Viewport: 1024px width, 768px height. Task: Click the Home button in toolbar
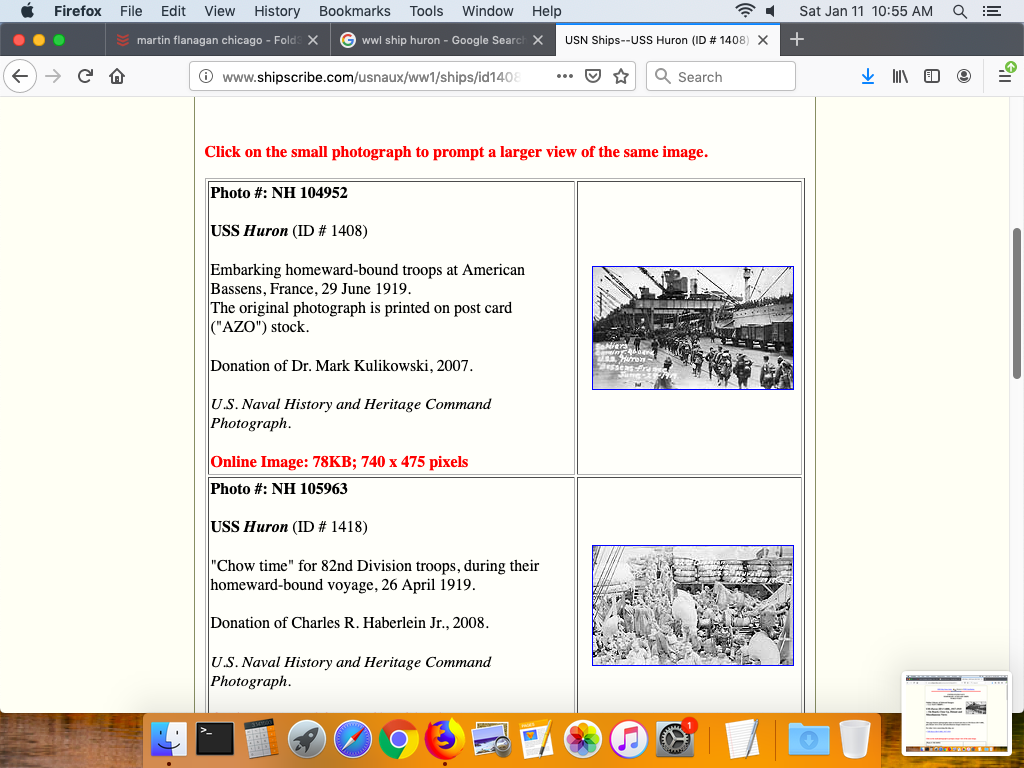tap(118, 76)
